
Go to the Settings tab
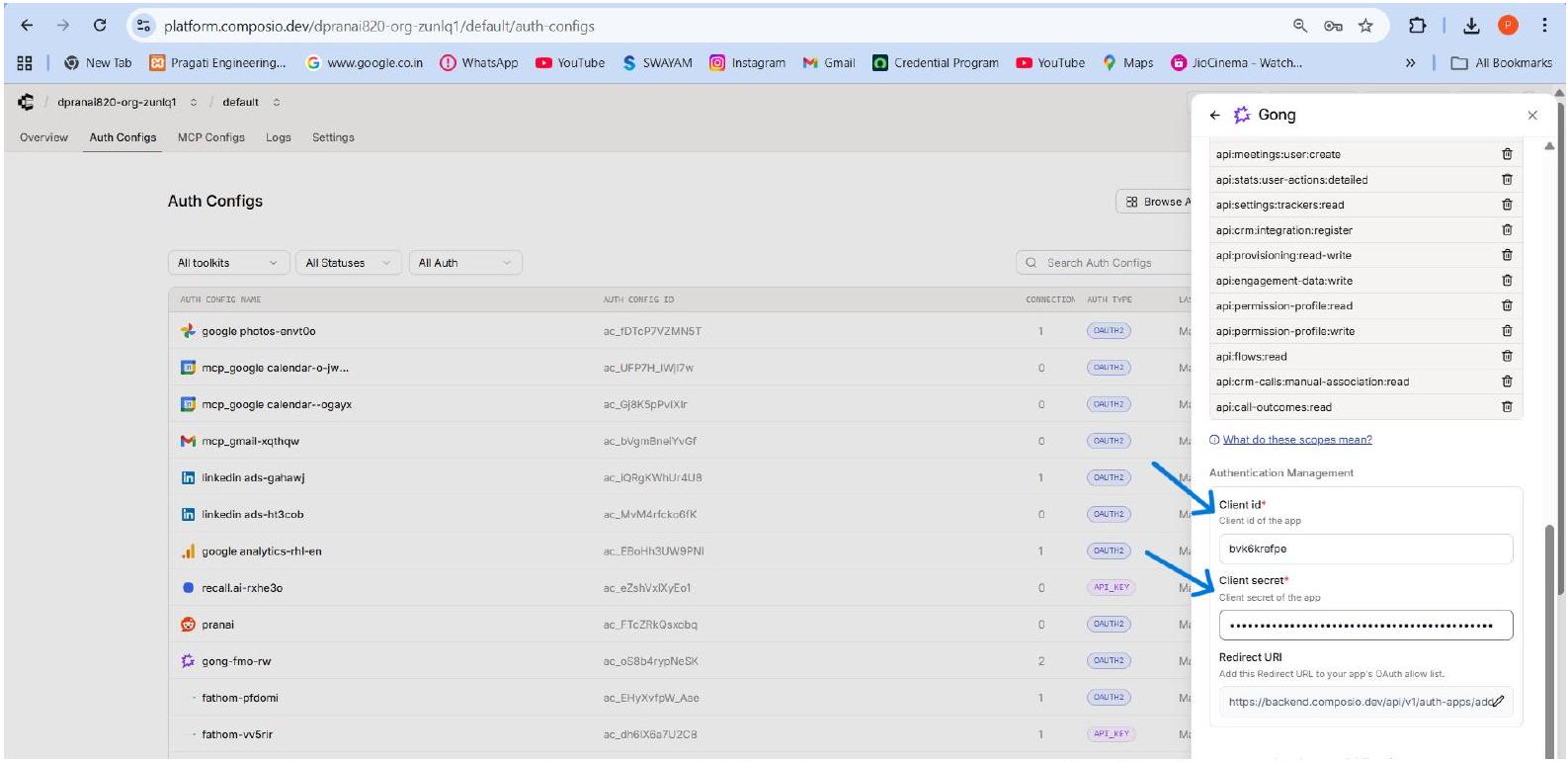click(x=333, y=137)
